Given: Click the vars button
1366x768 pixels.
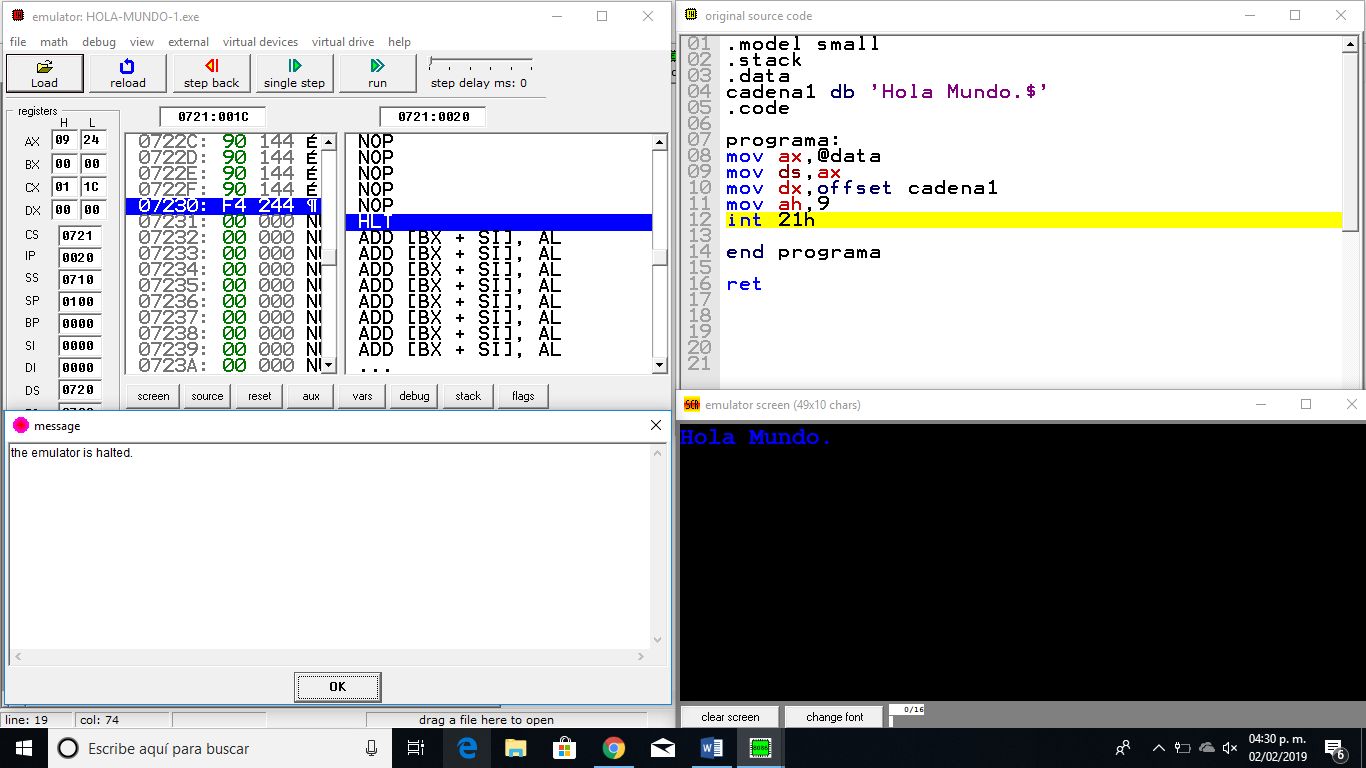Looking at the screenshot, I should 362,396.
